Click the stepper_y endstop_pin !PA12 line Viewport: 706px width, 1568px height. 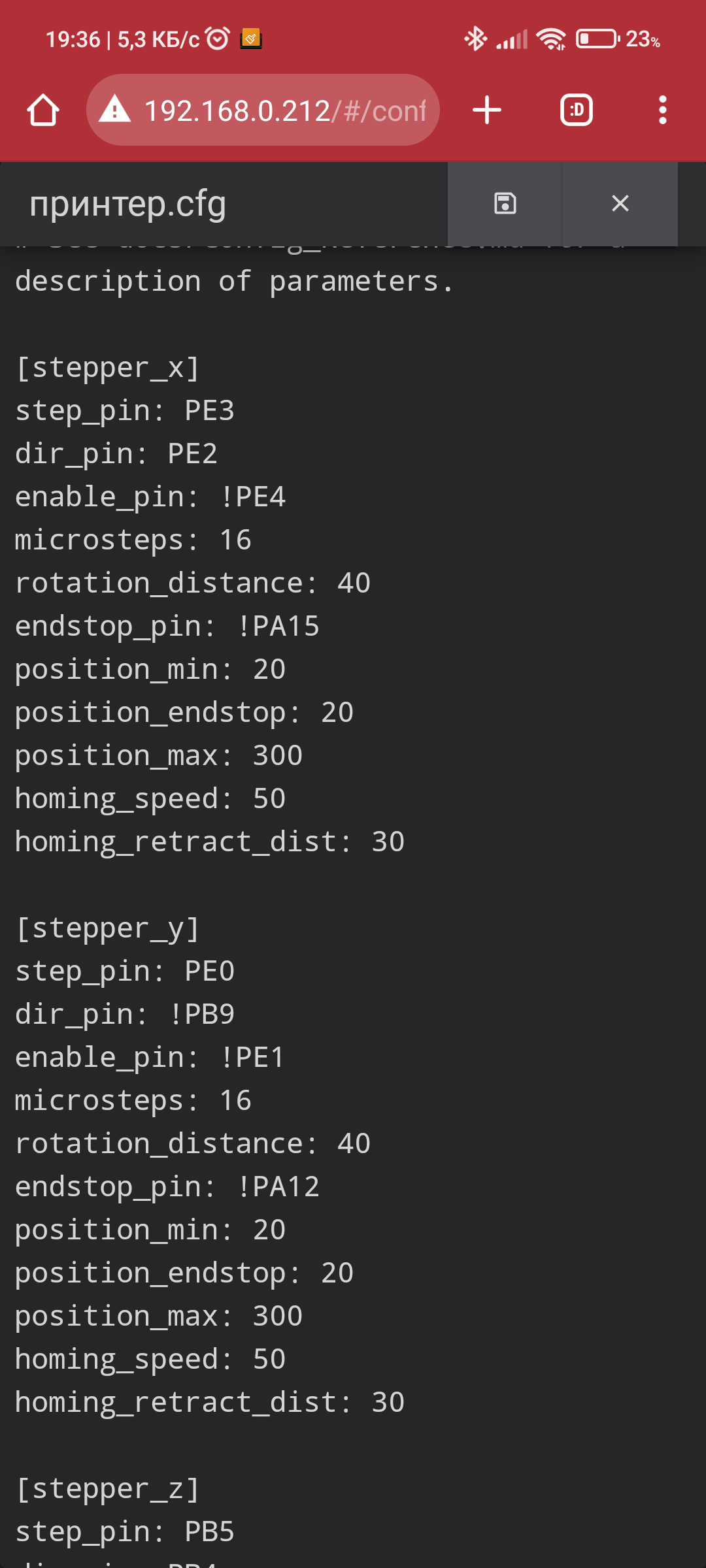click(x=167, y=1187)
